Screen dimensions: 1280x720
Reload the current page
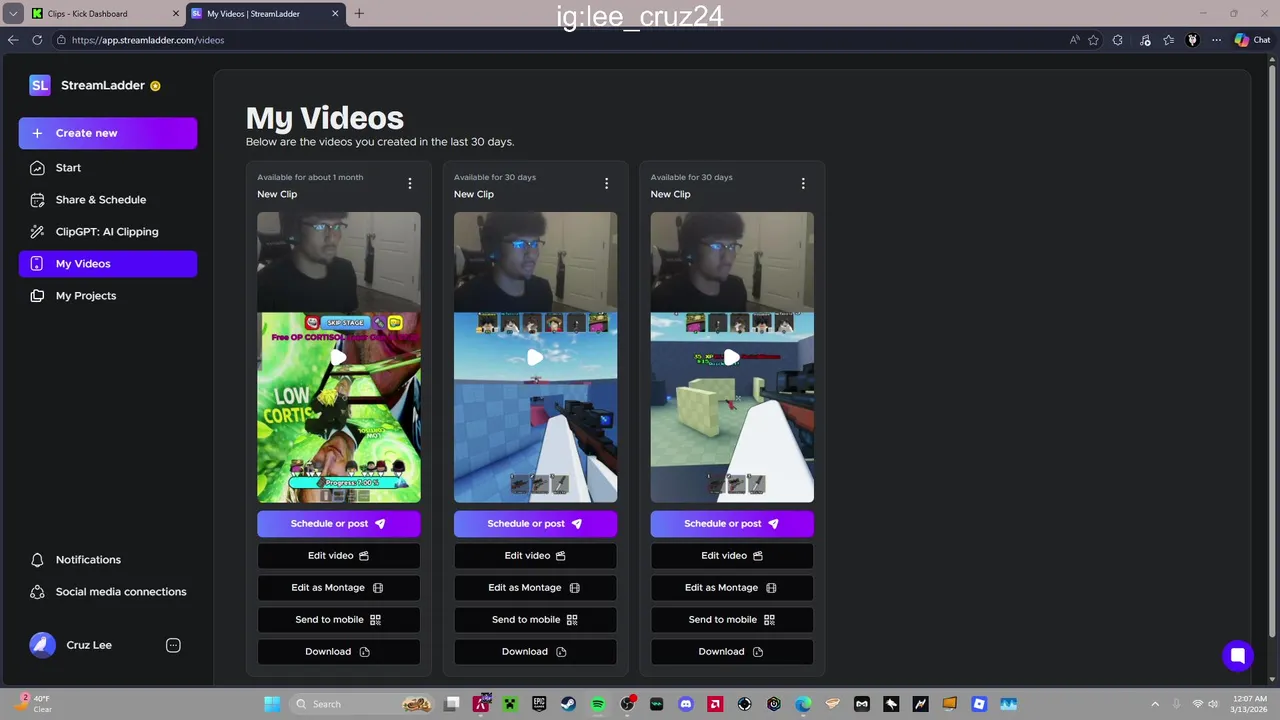click(37, 40)
